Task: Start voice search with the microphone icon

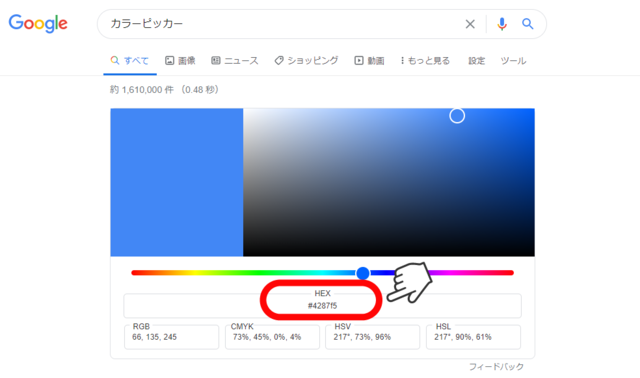Action: [502, 24]
